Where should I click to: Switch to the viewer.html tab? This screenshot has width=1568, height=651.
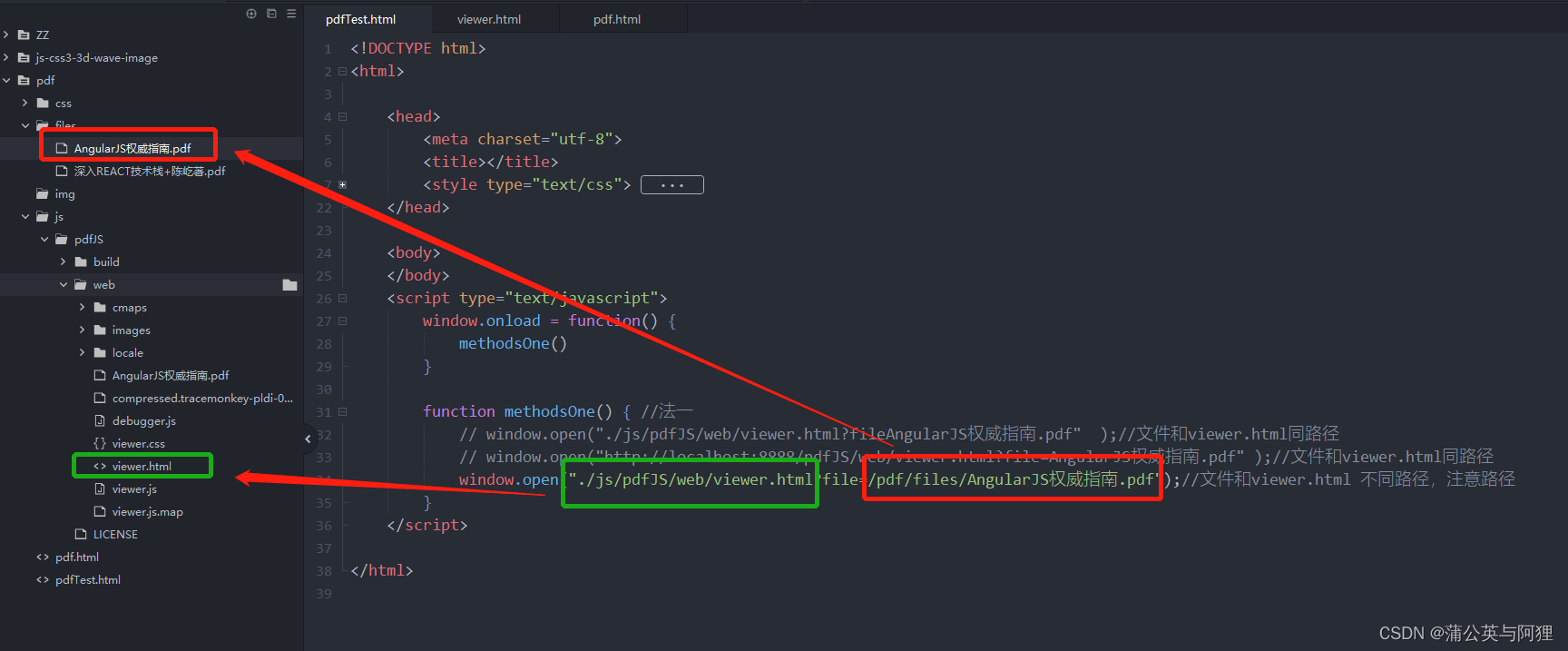489,19
